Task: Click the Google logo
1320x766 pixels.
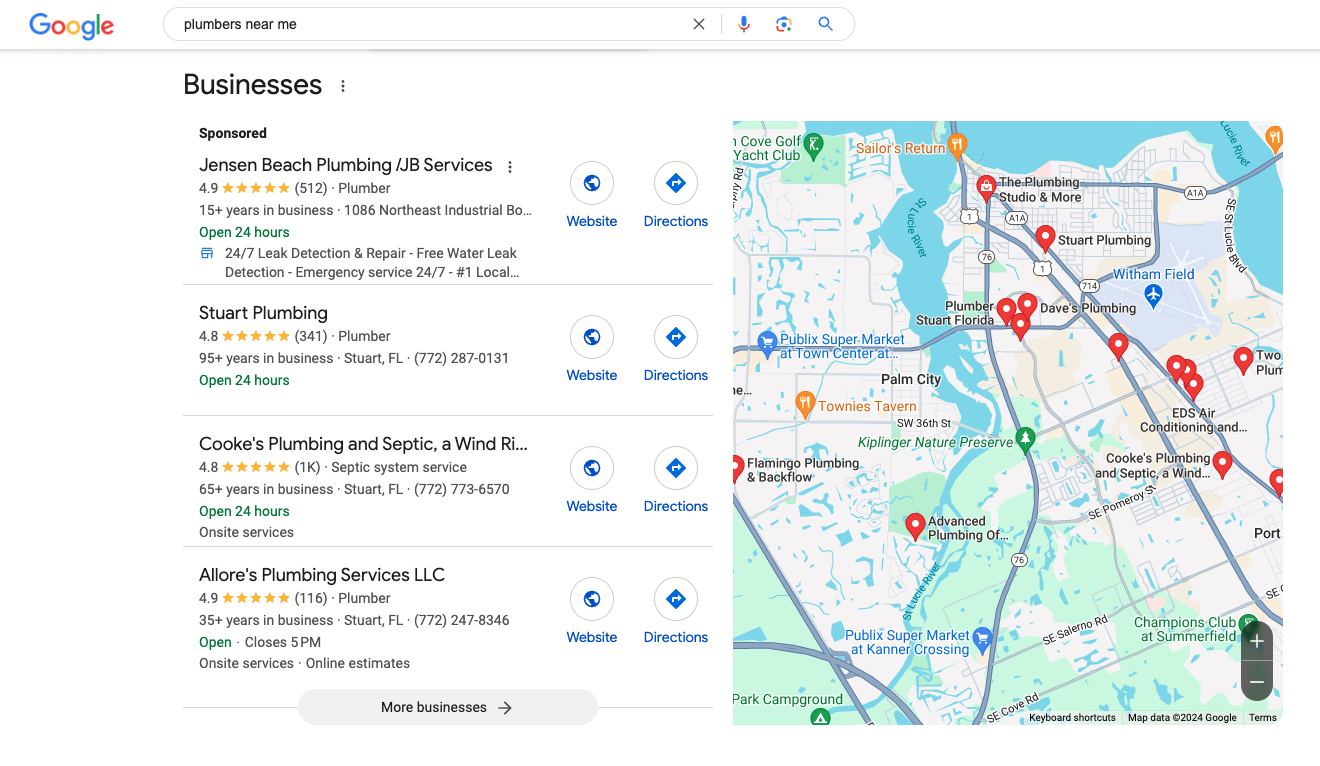Action: click(x=71, y=25)
